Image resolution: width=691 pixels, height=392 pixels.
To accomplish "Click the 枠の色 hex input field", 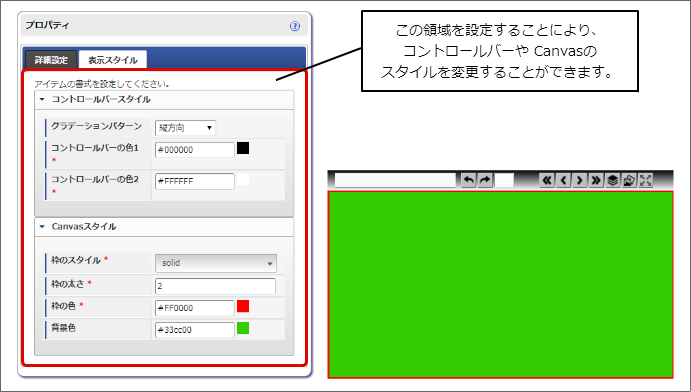I will pos(195,308).
